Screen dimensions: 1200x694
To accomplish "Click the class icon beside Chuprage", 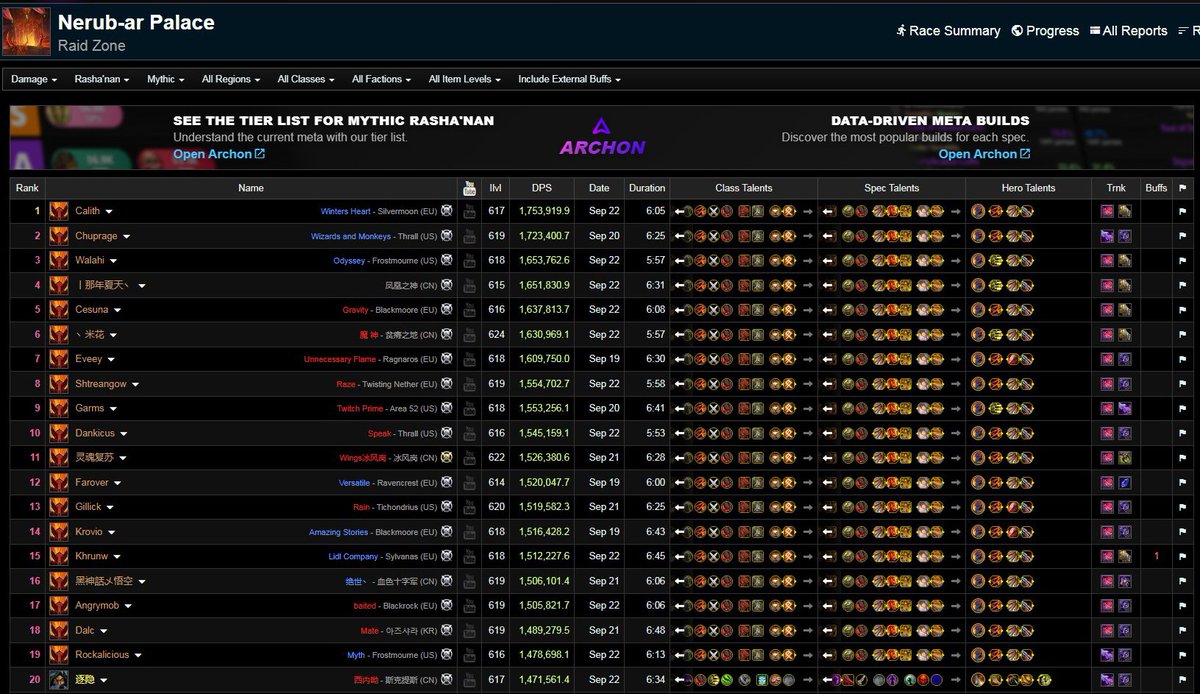I will coord(58,236).
